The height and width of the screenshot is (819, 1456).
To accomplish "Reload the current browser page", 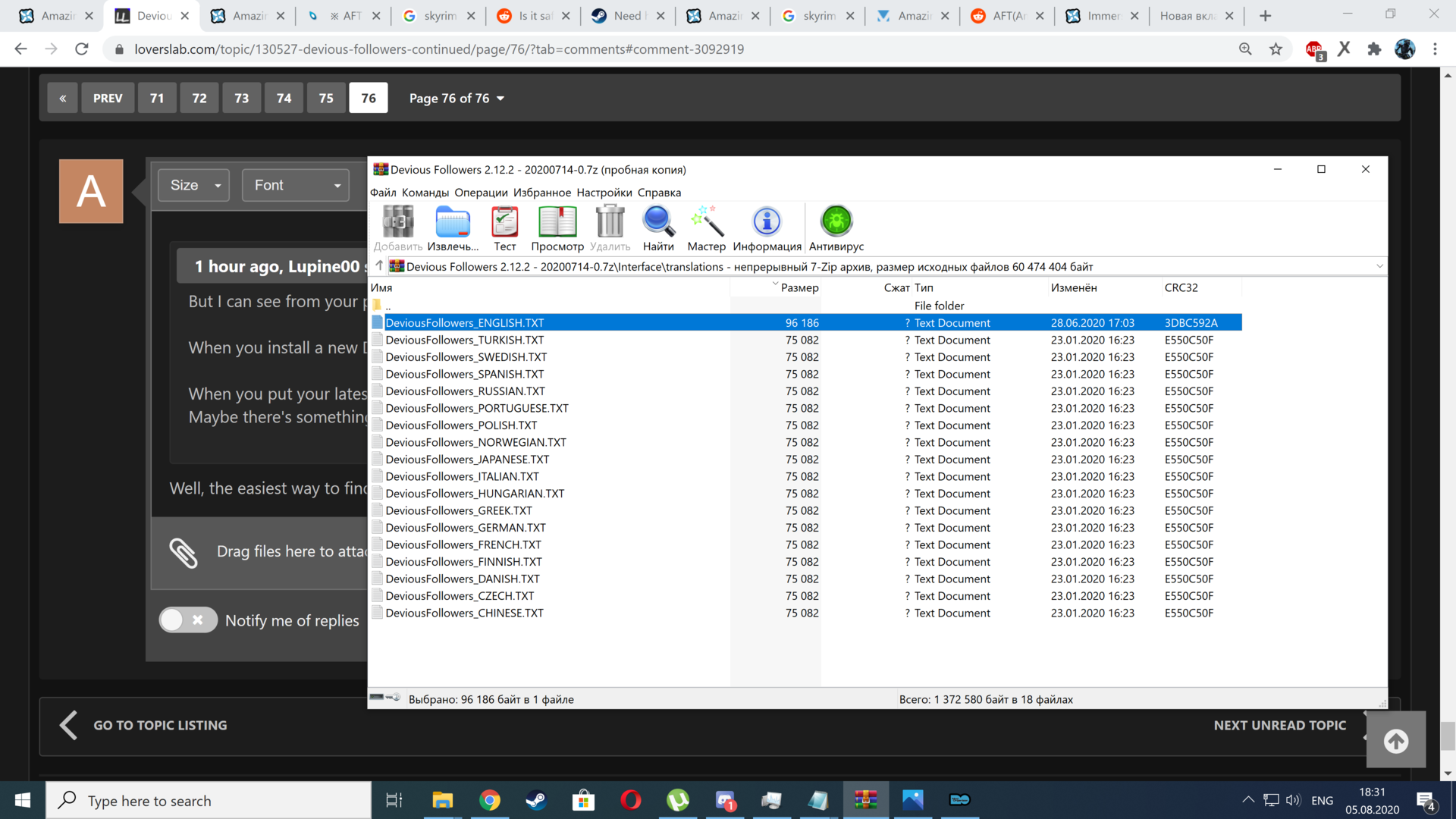I will click(x=82, y=49).
